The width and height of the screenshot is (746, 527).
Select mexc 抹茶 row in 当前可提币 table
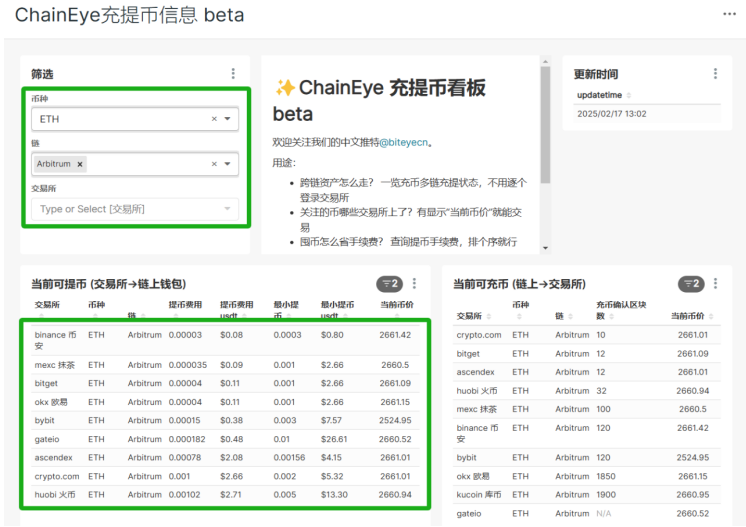click(x=226, y=365)
